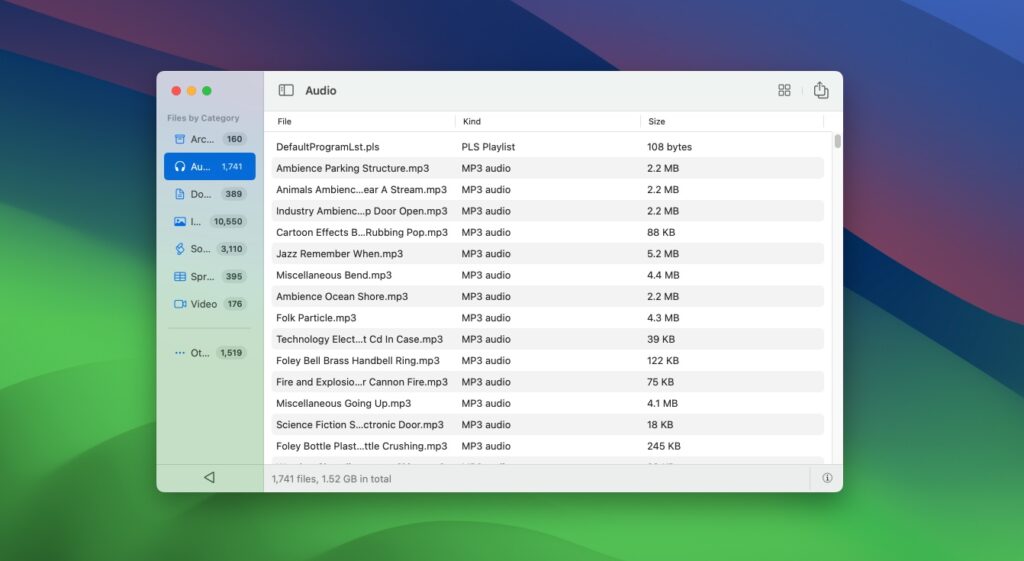Click the 1,741 files total status text
The width and height of the screenshot is (1024, 561).
[x=331, y=479]
